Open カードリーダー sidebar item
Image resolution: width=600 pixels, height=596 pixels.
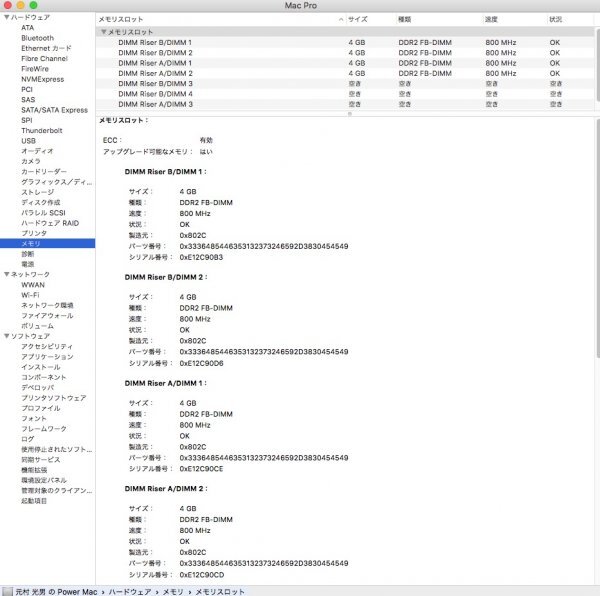click(x=44, y=171)
